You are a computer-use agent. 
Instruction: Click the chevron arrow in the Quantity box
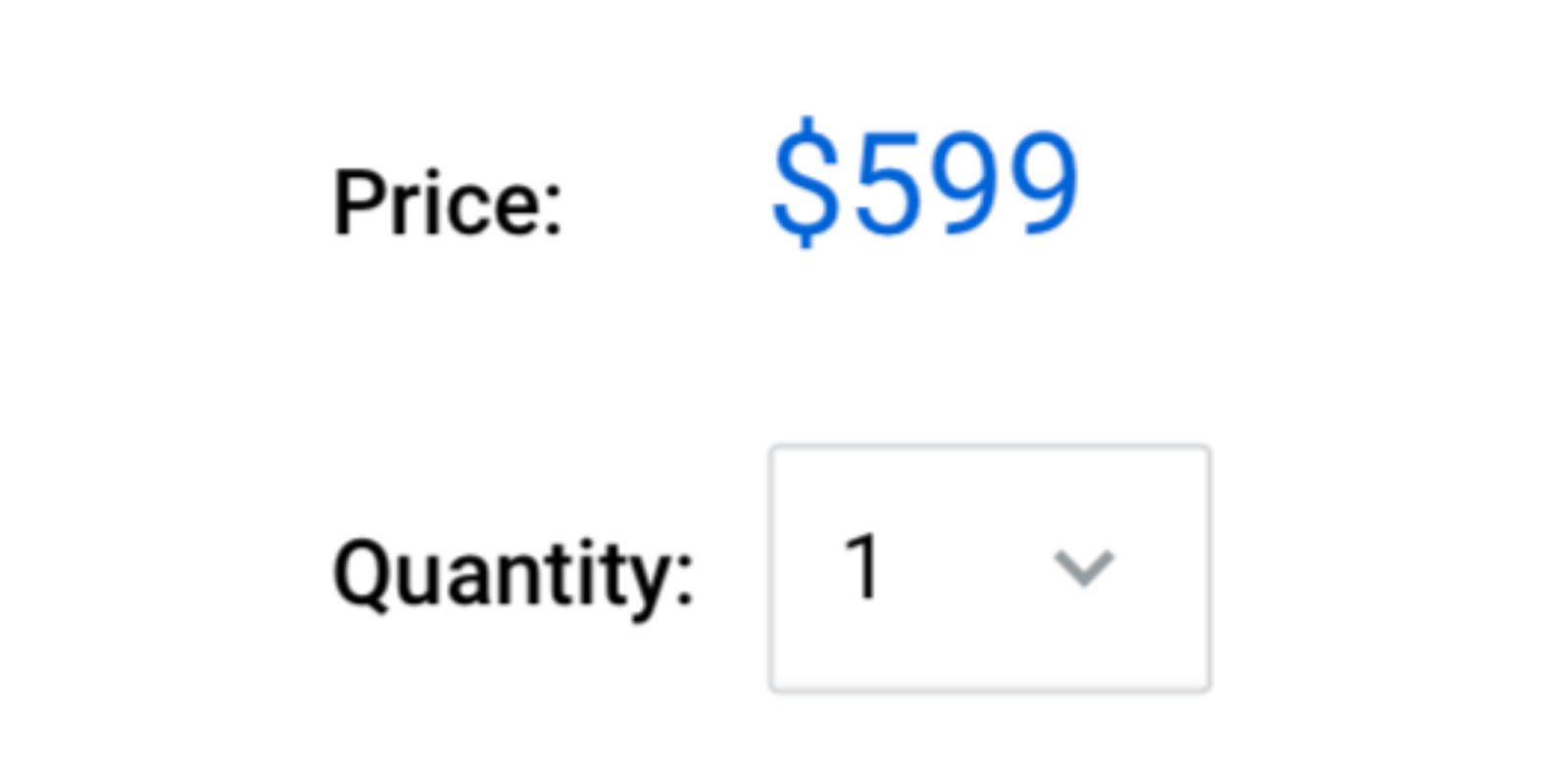click(1083, 568)
